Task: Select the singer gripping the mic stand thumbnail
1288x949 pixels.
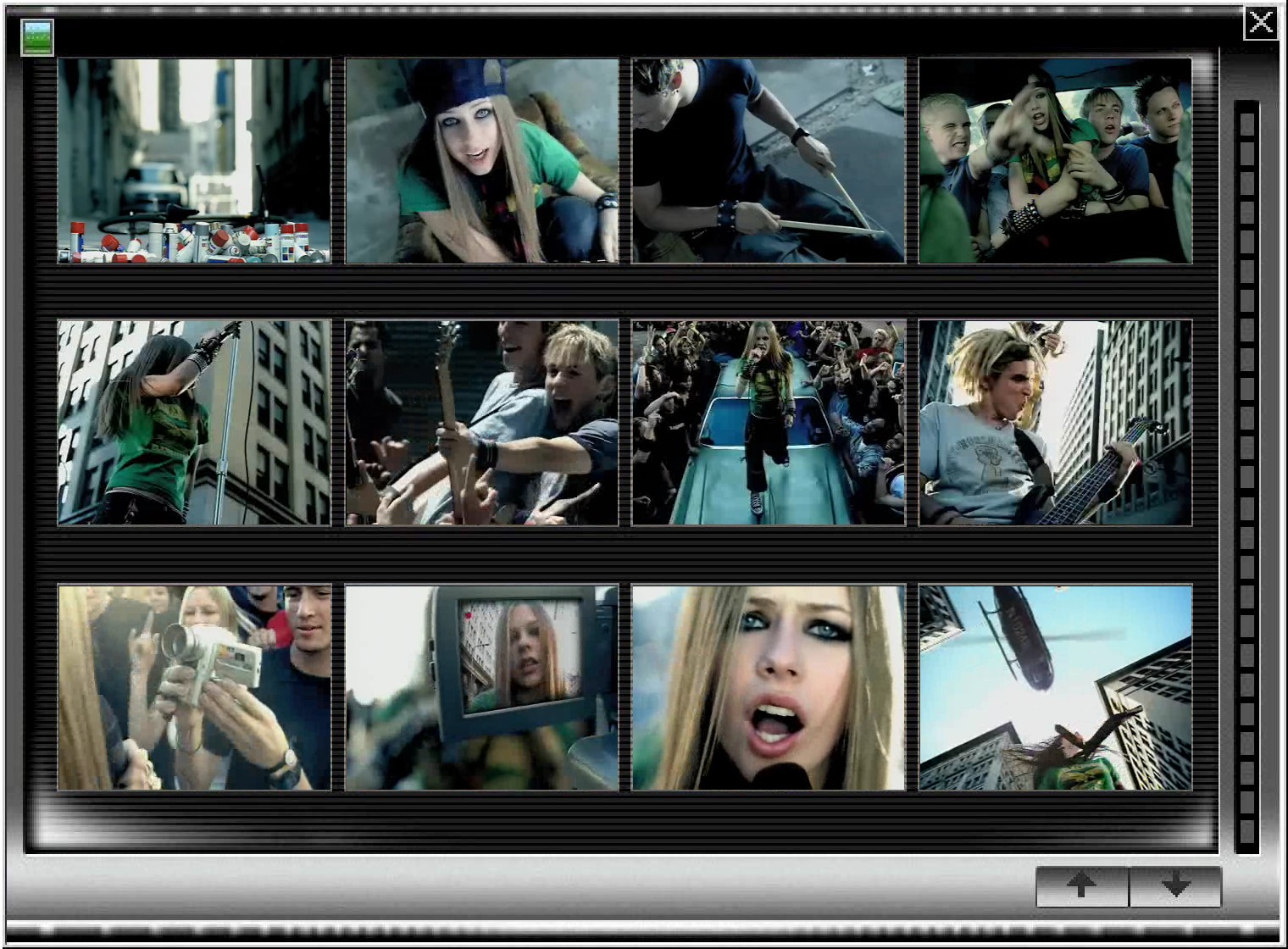Action: click(x=194, y=423)
